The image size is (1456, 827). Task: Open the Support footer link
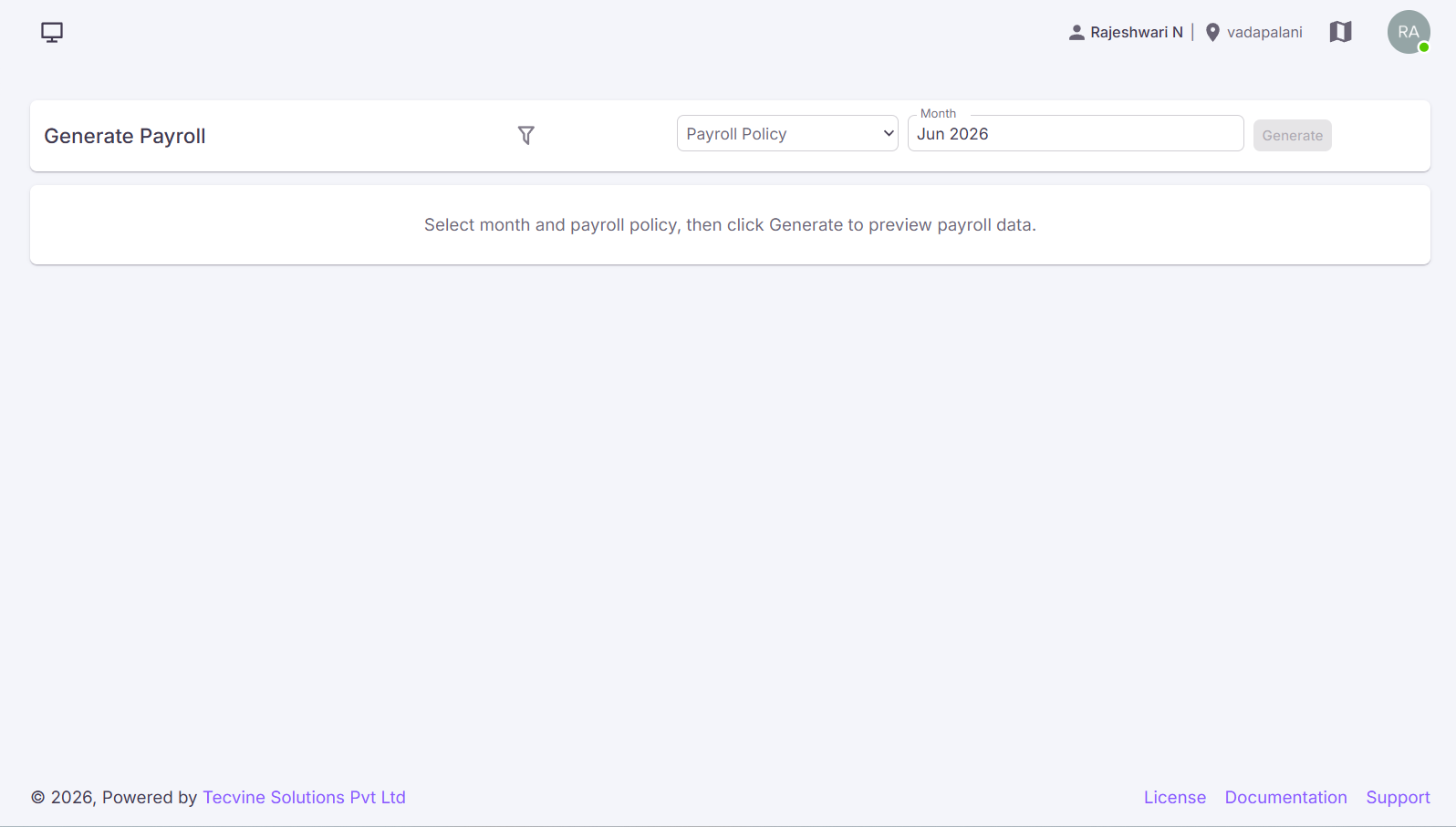[x=1398, y=797]
